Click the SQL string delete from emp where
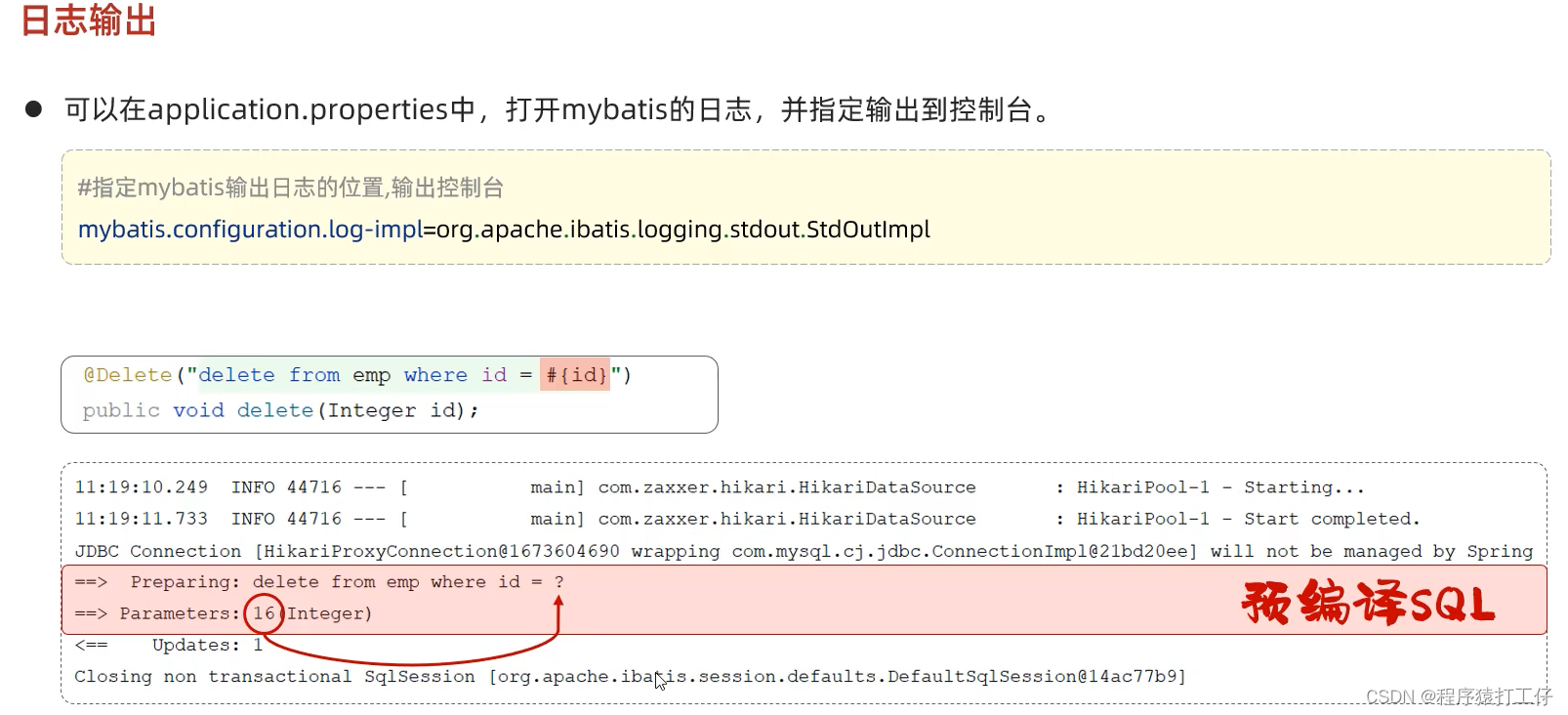This screenshot has height=715, width=1568. [333, 375]
